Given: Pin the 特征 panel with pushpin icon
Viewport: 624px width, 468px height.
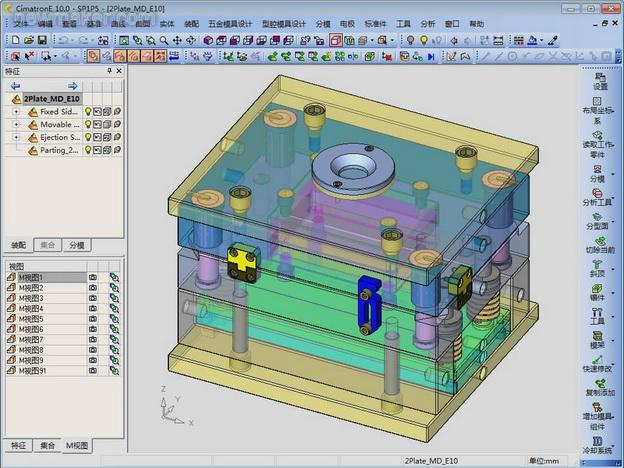Looking at the screenshot, I should [x=109, y=71].
